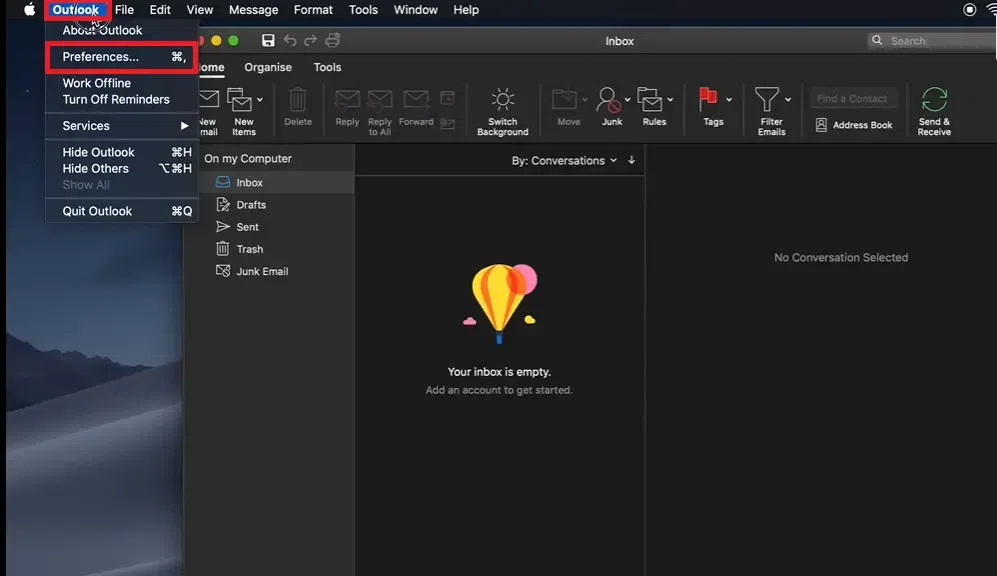Image resolution: width=997 pixels, height=576 pixels.
Task: Click the green maximize window button
Action: coord(233,41)
